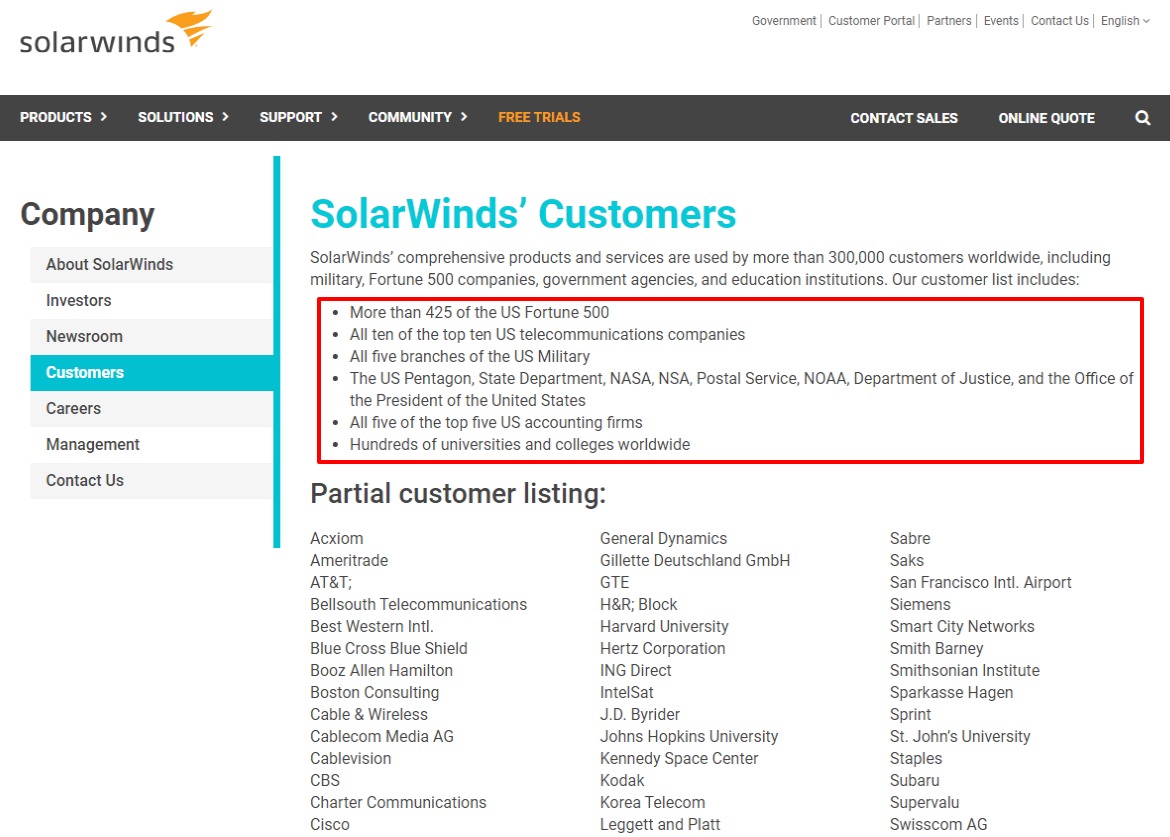Image resolution: width=1170 pixels, height=837 pixels.
Task: Click the Acxiom customer entry
Action: tap(337, 539)
